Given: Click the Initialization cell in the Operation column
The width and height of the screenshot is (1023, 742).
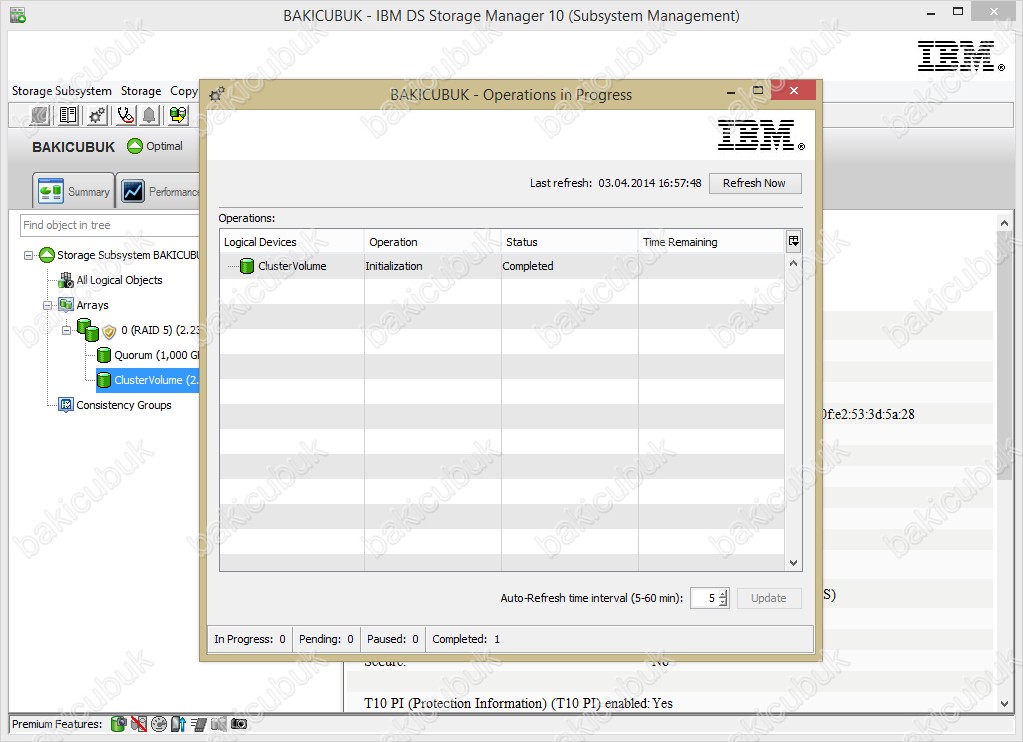Looking at the screenshot, I should pyautogui.click(x=432, y=266).
